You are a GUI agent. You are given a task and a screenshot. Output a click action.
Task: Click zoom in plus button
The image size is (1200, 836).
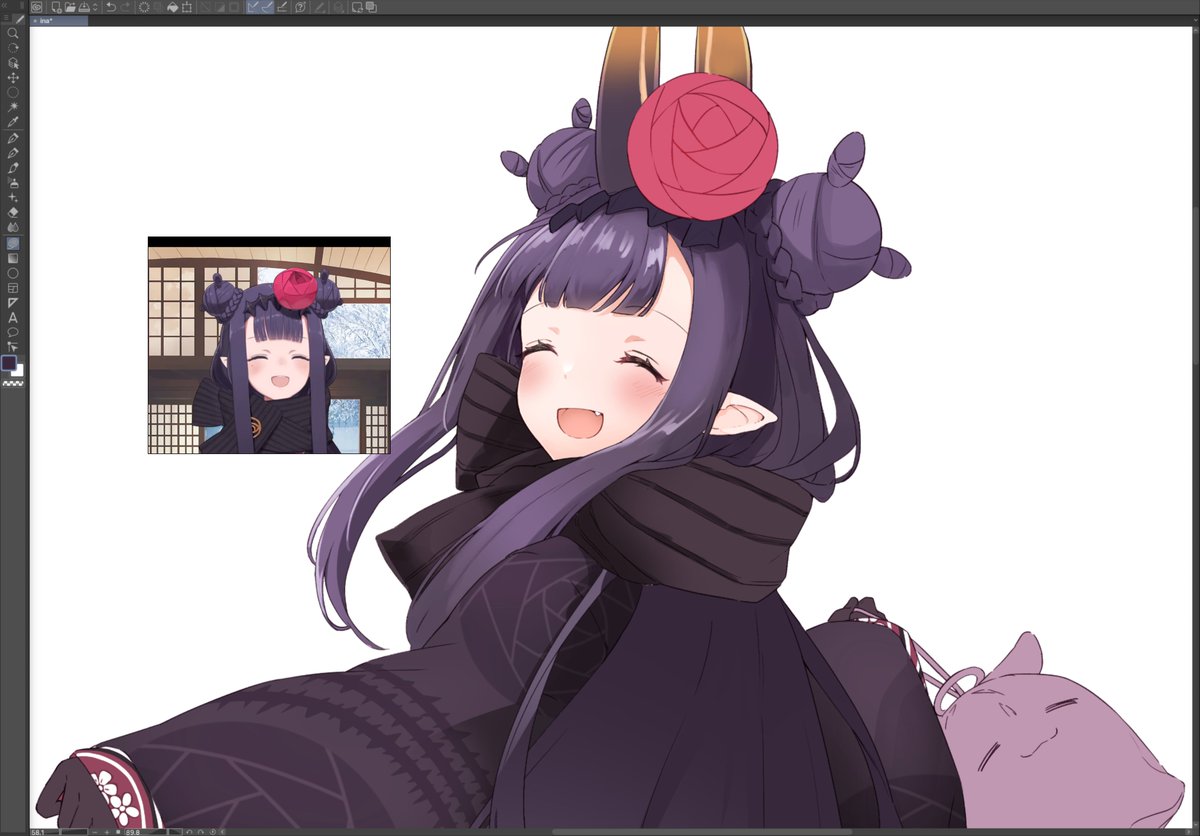107,832
